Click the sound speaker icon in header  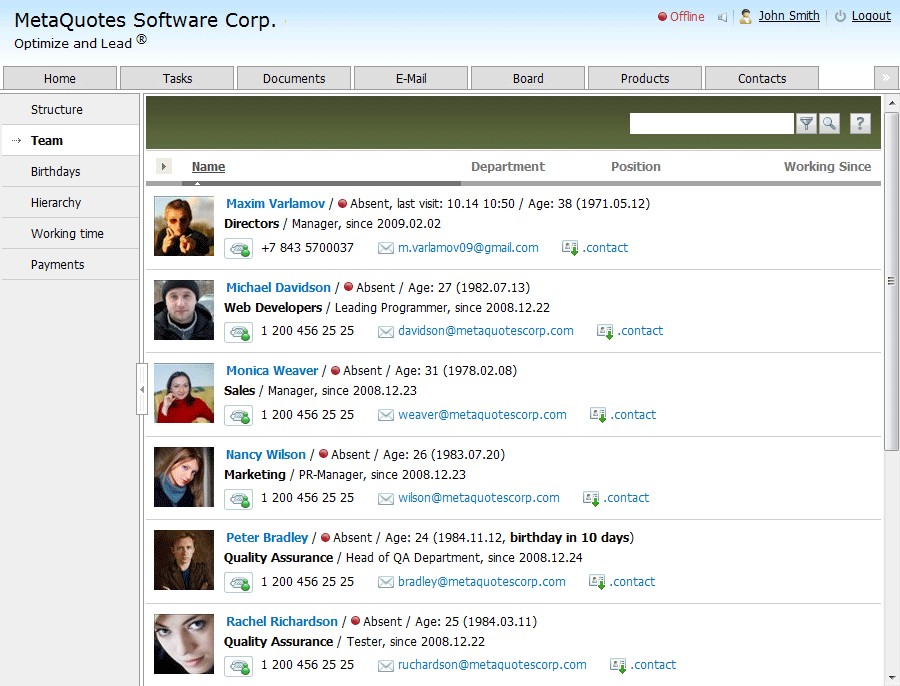[722, 17]
